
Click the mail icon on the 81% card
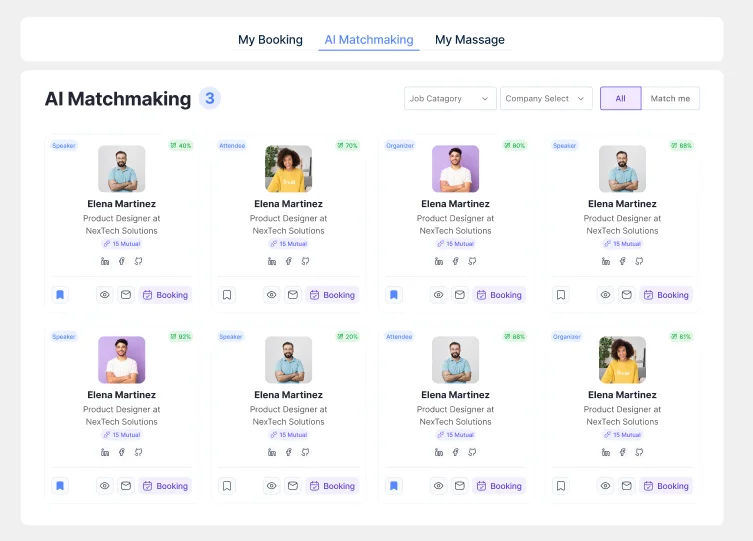click(x=627, y=486)
